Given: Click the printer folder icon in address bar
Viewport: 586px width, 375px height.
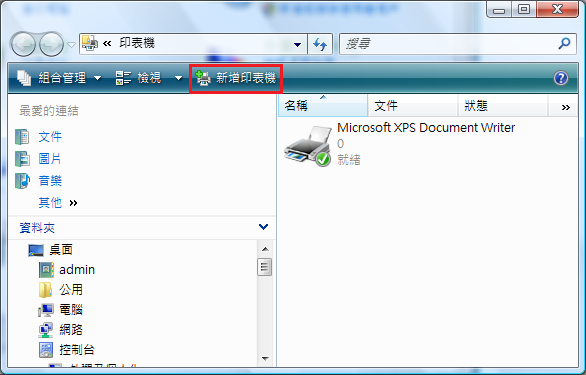Looking at the screenshot, I should point(90,43).
